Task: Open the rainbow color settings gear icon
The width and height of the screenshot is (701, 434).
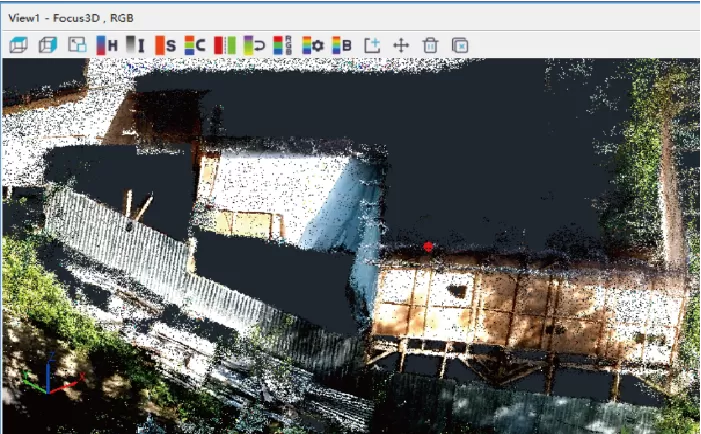Action: (x=313, y=45)
